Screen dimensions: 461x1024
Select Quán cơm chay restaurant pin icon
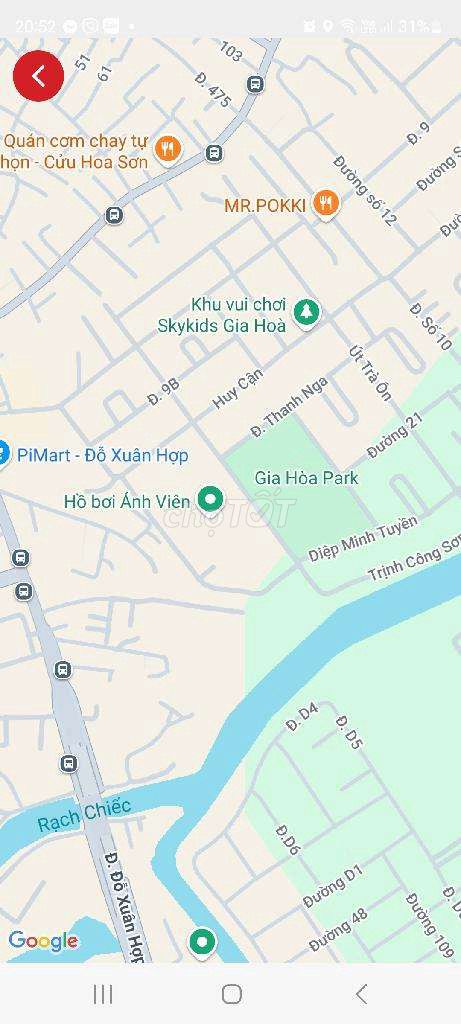tap(168, 148)
